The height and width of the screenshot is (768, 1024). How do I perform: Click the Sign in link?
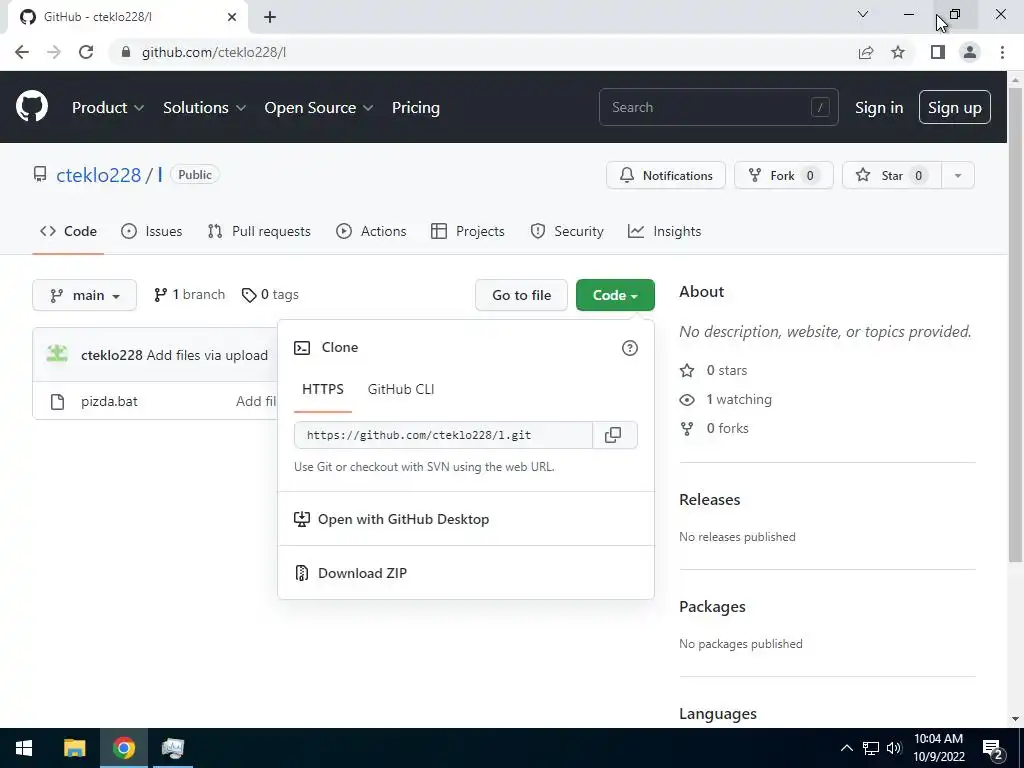click(x=879, y=108)
